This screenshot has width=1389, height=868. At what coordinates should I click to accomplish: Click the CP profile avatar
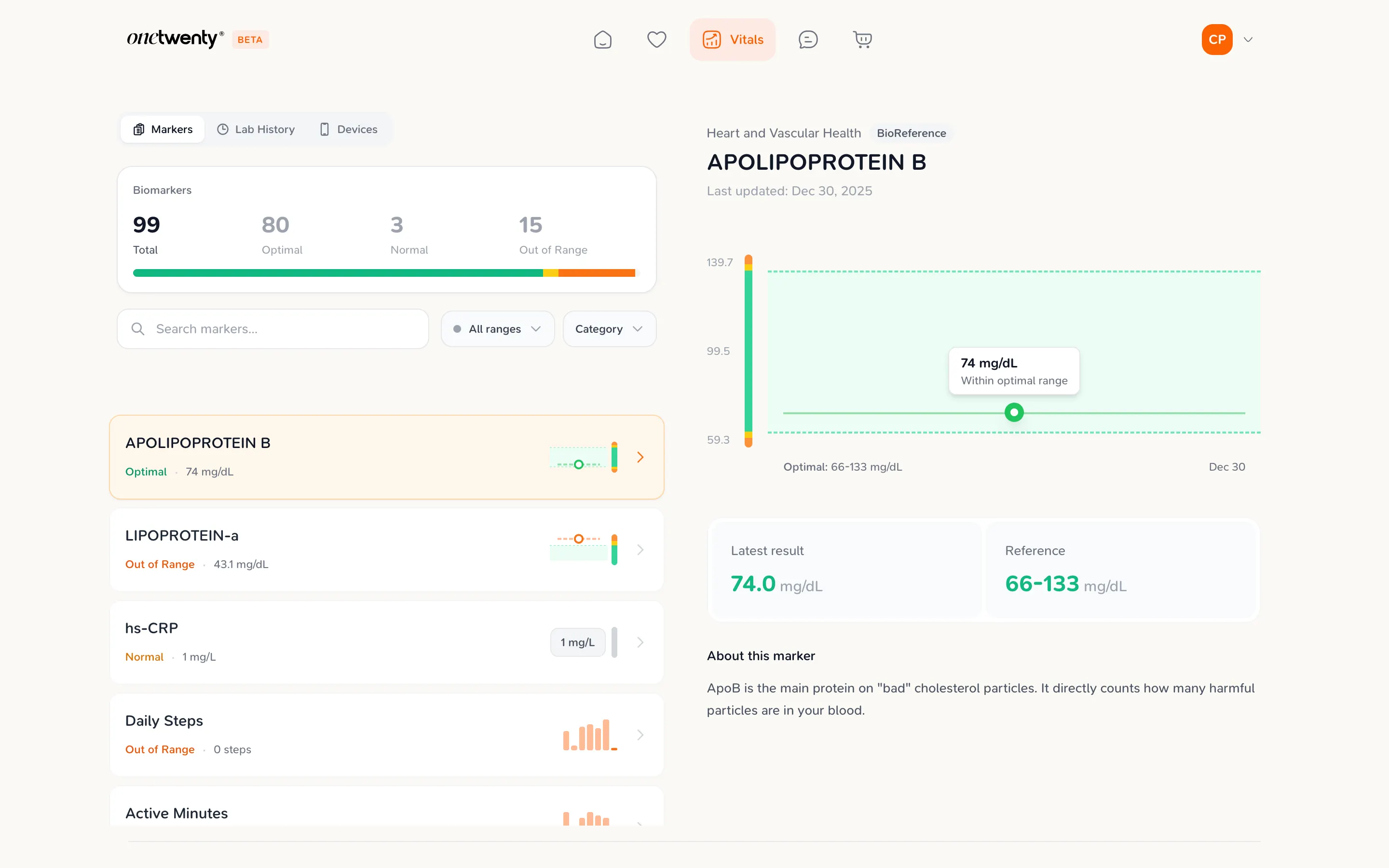1217,40
